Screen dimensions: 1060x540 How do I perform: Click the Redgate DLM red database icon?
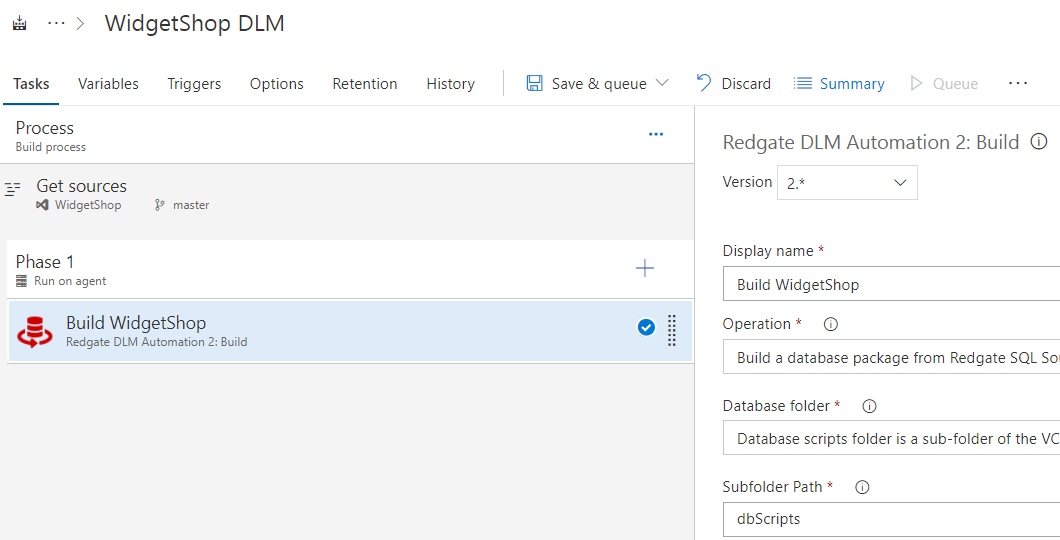point(34,331)
